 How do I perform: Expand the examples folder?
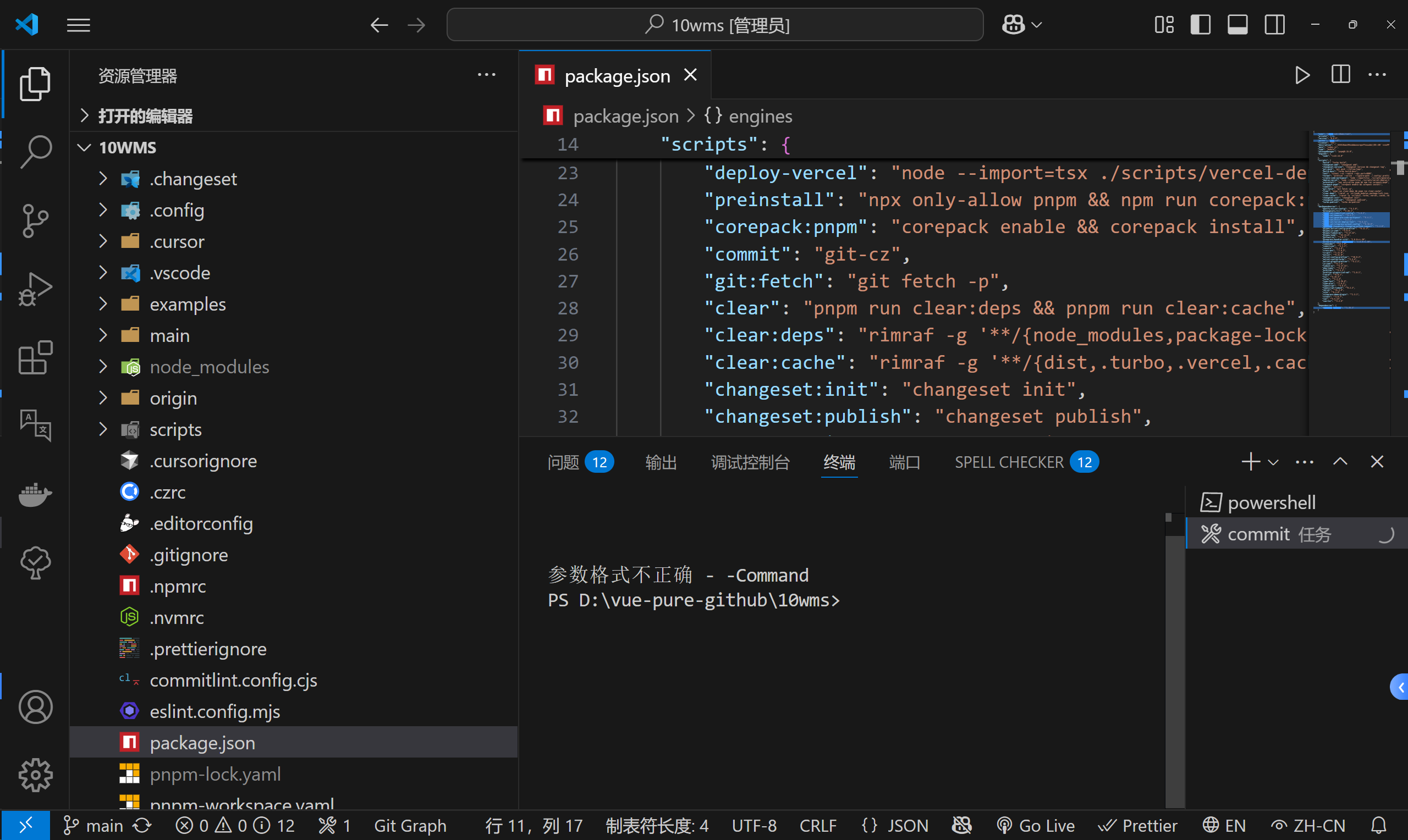[294, 304]
